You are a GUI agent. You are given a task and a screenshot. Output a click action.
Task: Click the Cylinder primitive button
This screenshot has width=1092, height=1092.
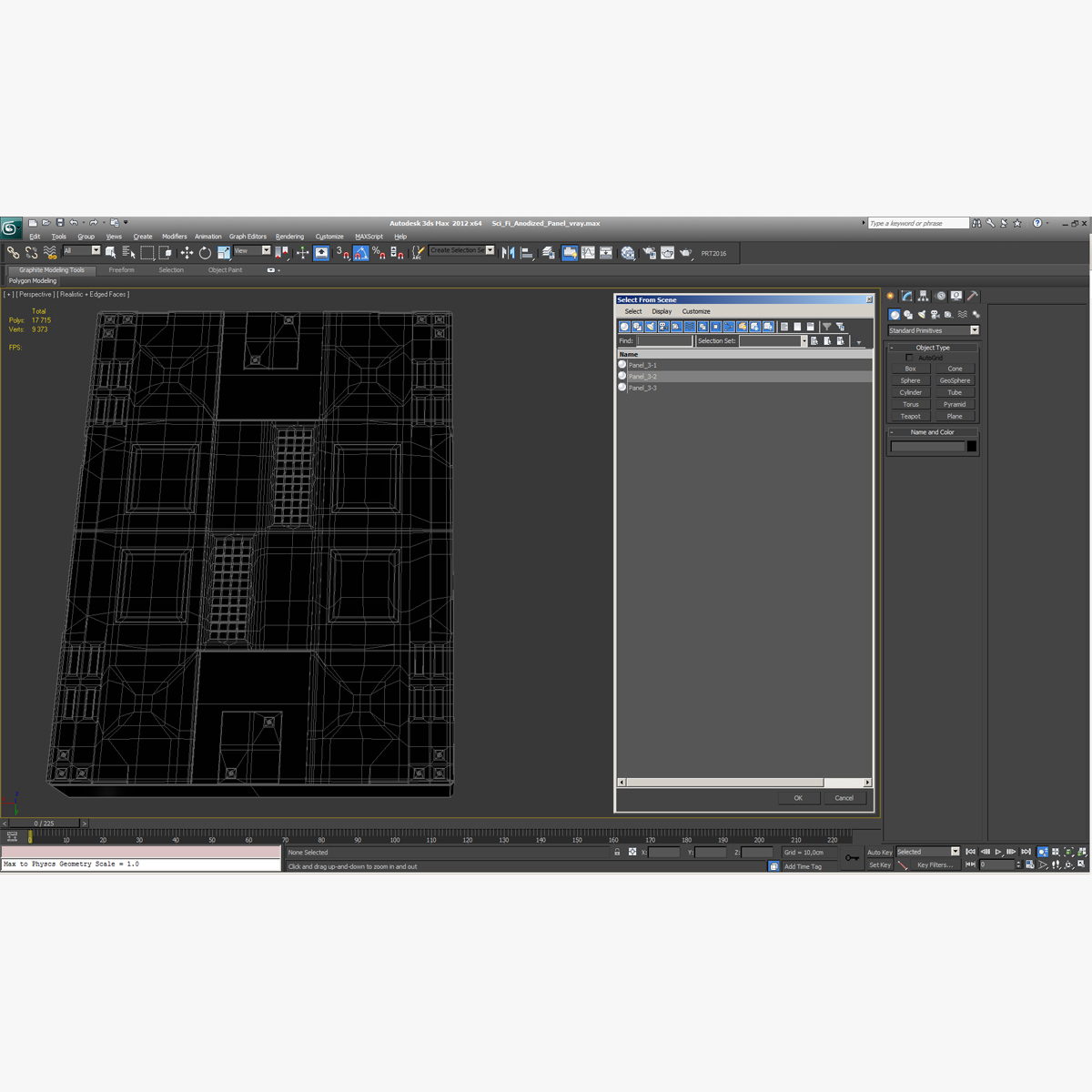point(910,392)
